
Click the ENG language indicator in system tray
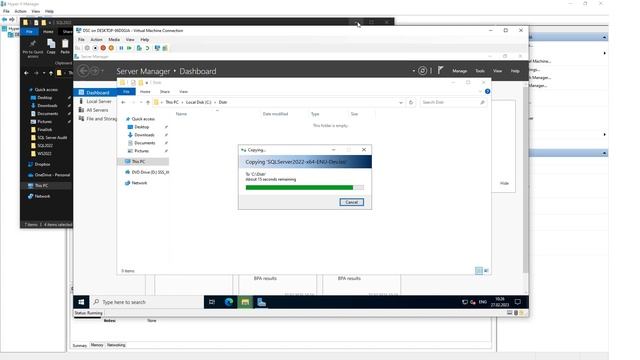tap(483, 302)
